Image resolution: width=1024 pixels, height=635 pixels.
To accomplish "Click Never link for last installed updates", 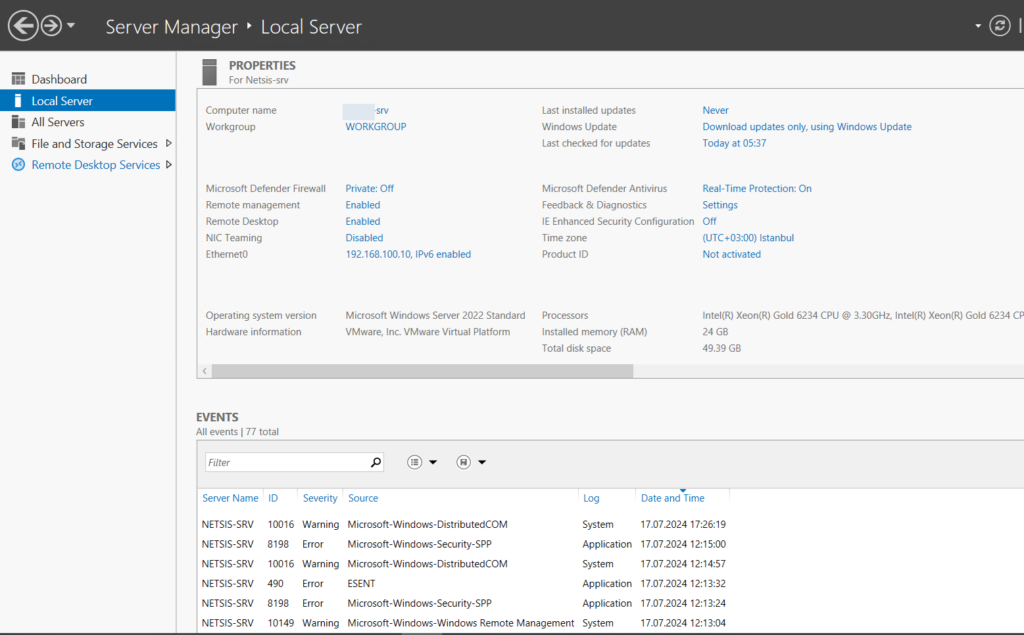I will [x=715, y=110].
